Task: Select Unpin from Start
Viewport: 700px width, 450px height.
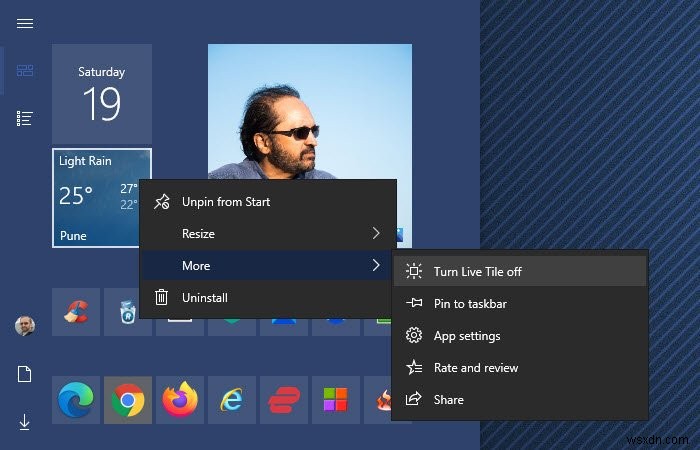Action: click(x=268, y=202)
